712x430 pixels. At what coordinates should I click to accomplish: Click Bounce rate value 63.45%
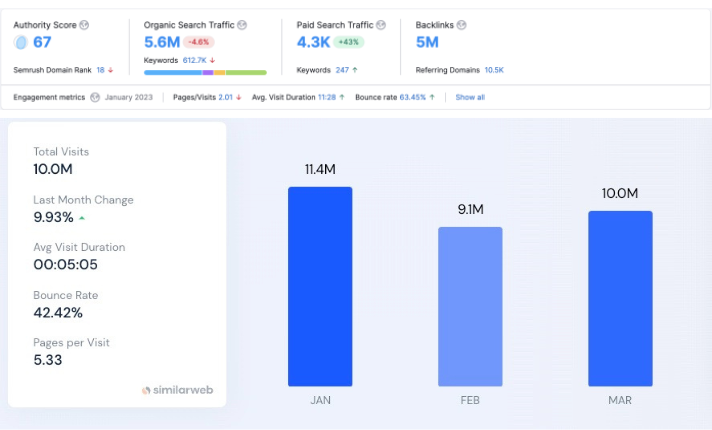(x=413, y=97)
